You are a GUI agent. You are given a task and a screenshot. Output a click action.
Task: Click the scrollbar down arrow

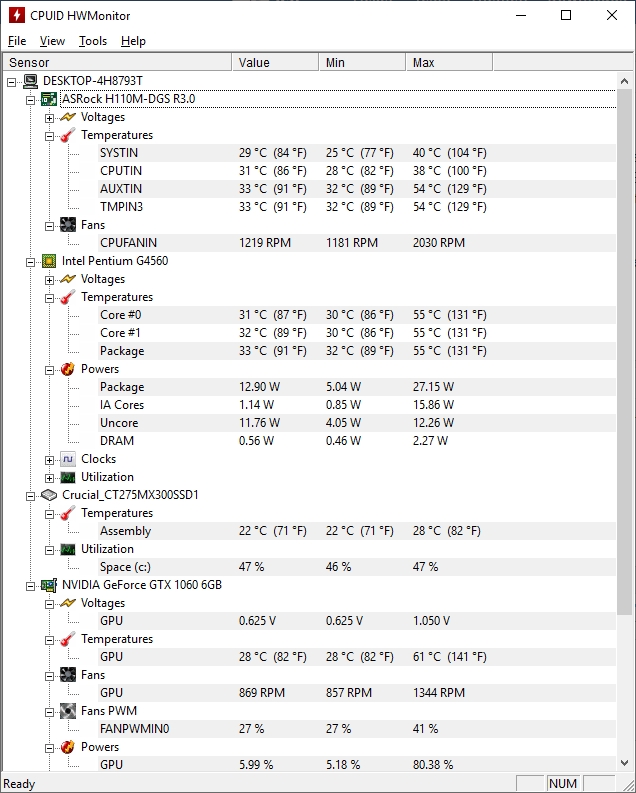click(624, 762)
